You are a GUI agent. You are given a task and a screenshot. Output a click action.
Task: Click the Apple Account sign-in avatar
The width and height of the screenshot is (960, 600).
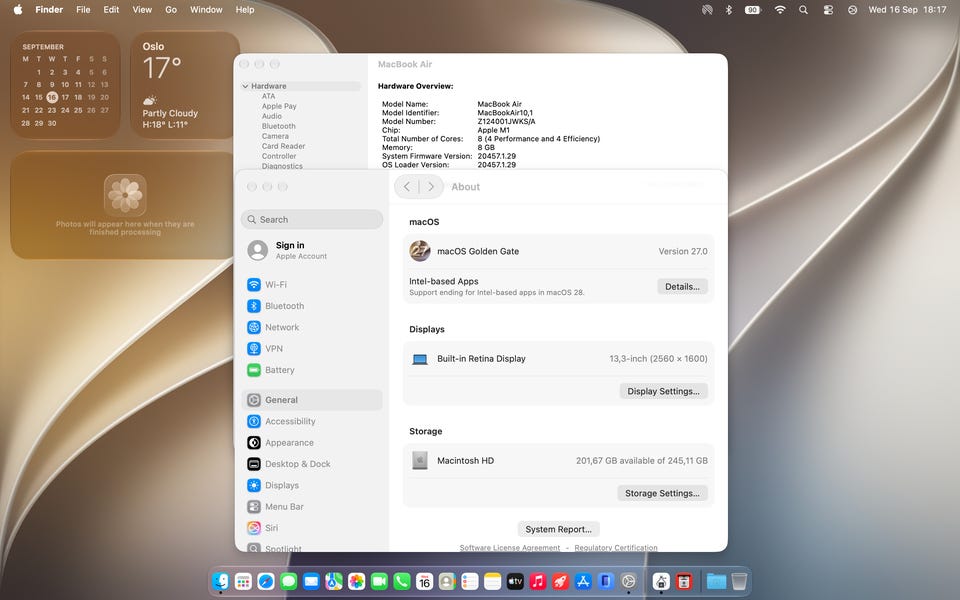(x=258, y=250)
